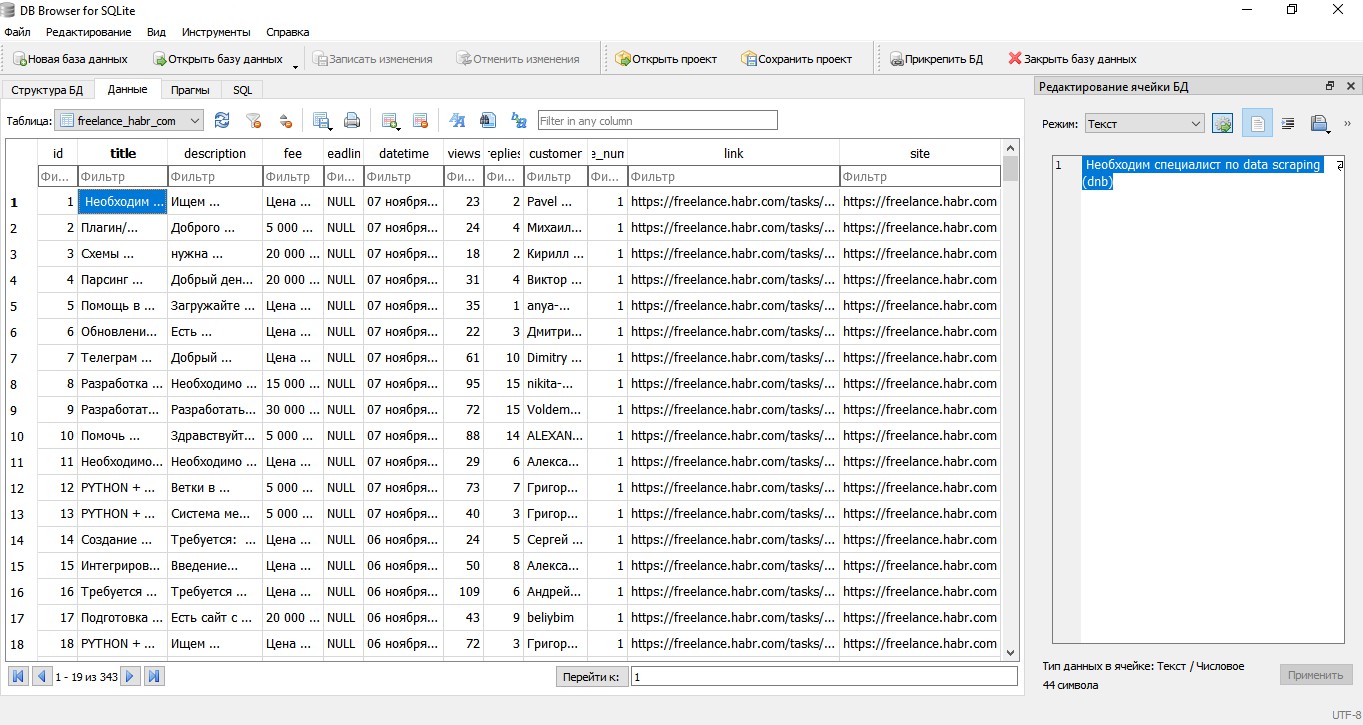The width and height of the screenshot is (1363, 725).
Task: Refresh the table data
Action: pos(222,121)
